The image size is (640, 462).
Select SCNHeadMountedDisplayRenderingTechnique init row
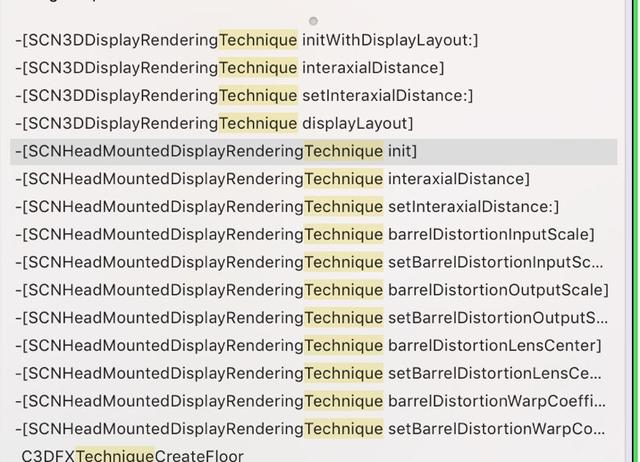tap(313, 151)
